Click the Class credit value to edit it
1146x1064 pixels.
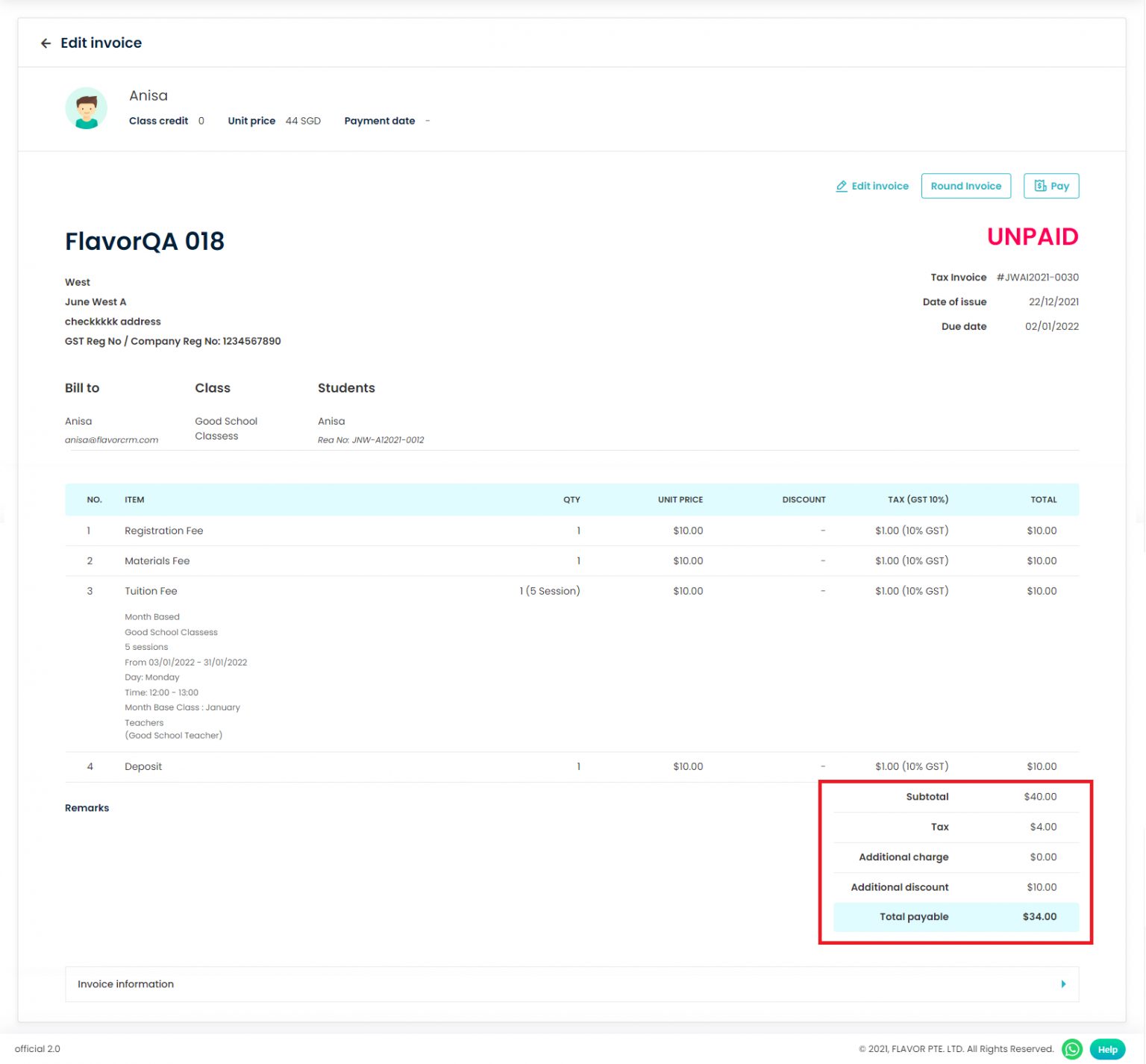201,120
